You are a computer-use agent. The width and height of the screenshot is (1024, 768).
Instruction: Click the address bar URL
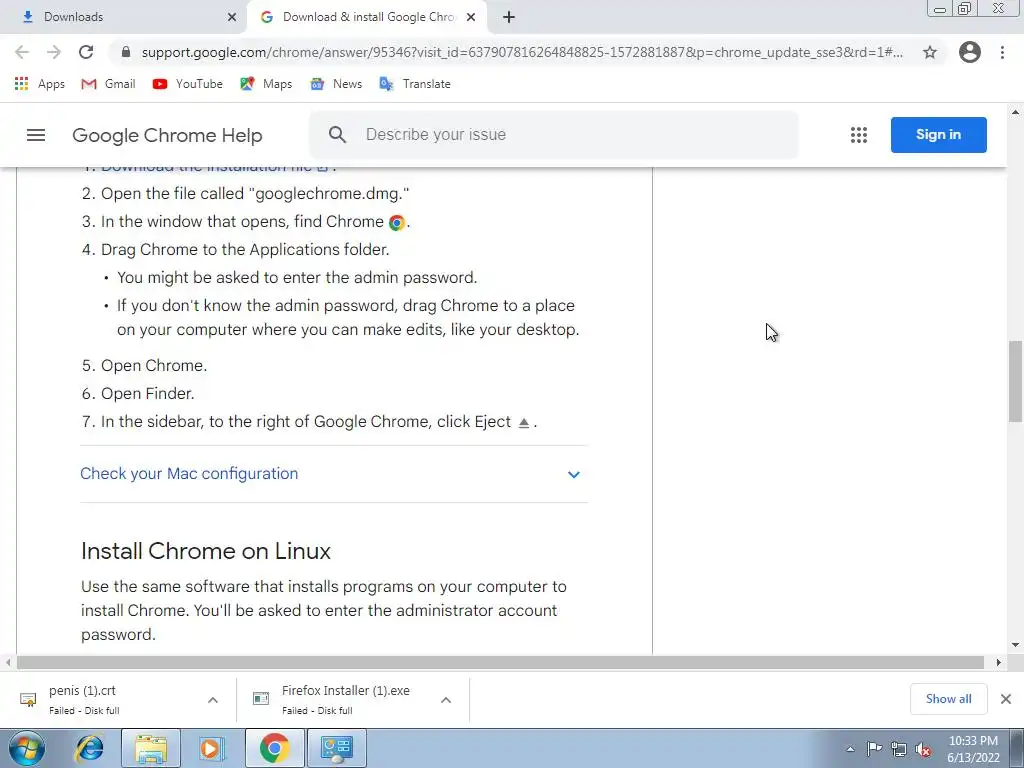(x=522, y=52)
